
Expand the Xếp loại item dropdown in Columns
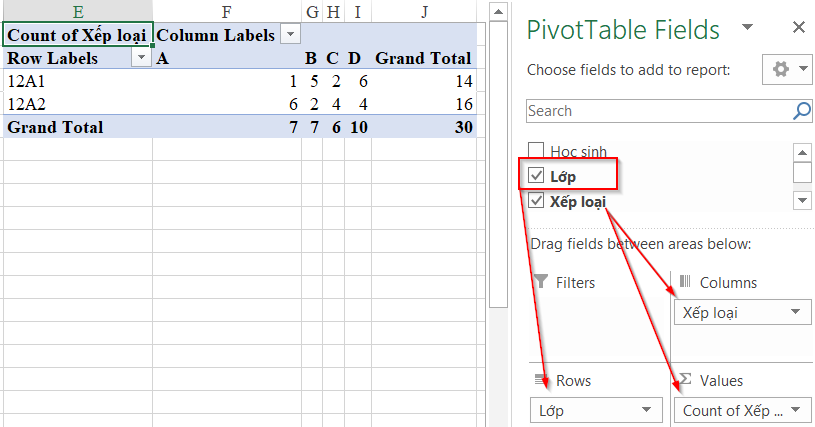pos(795,312)
